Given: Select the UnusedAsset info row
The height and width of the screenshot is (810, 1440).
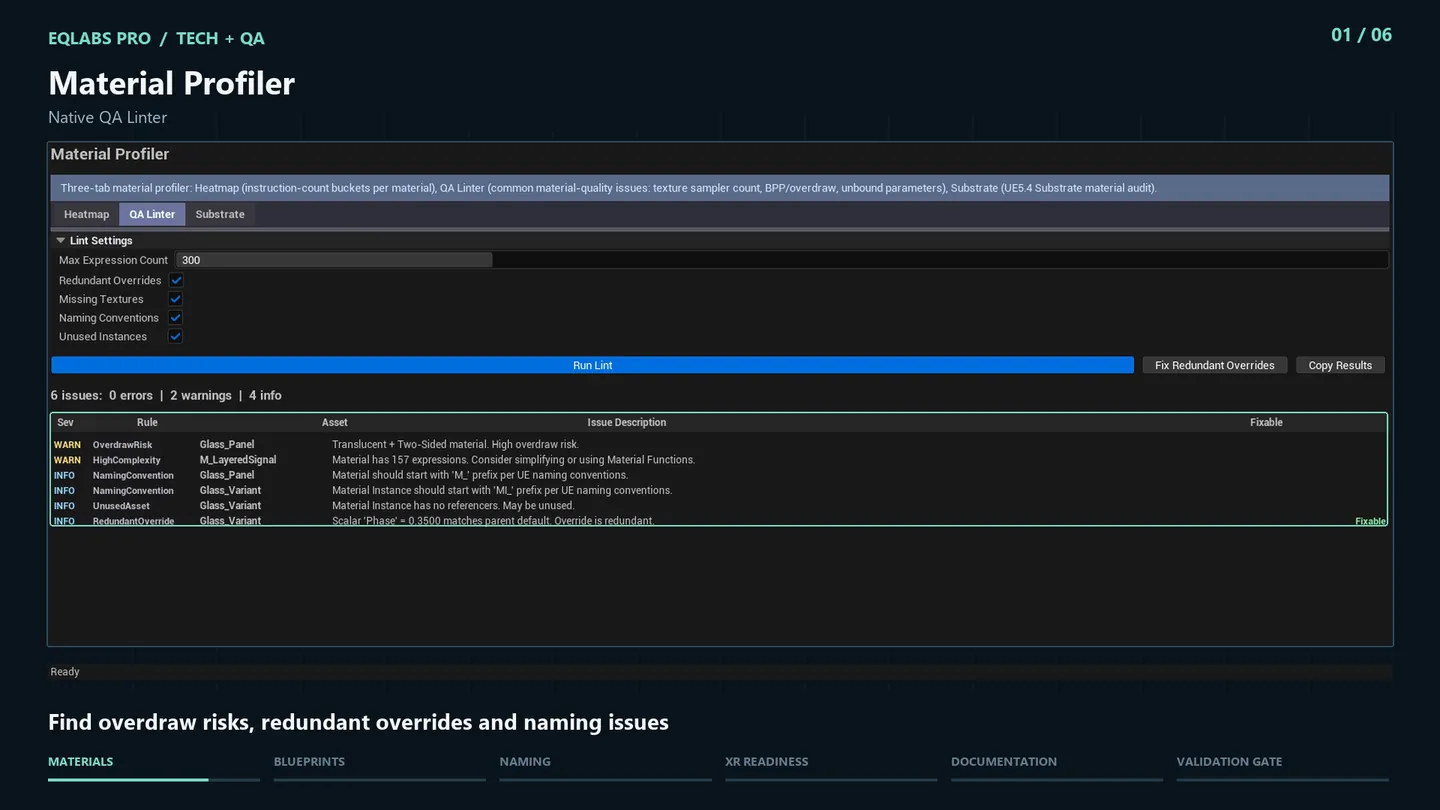Looking at the screenshot, I should tap(719, 506).
